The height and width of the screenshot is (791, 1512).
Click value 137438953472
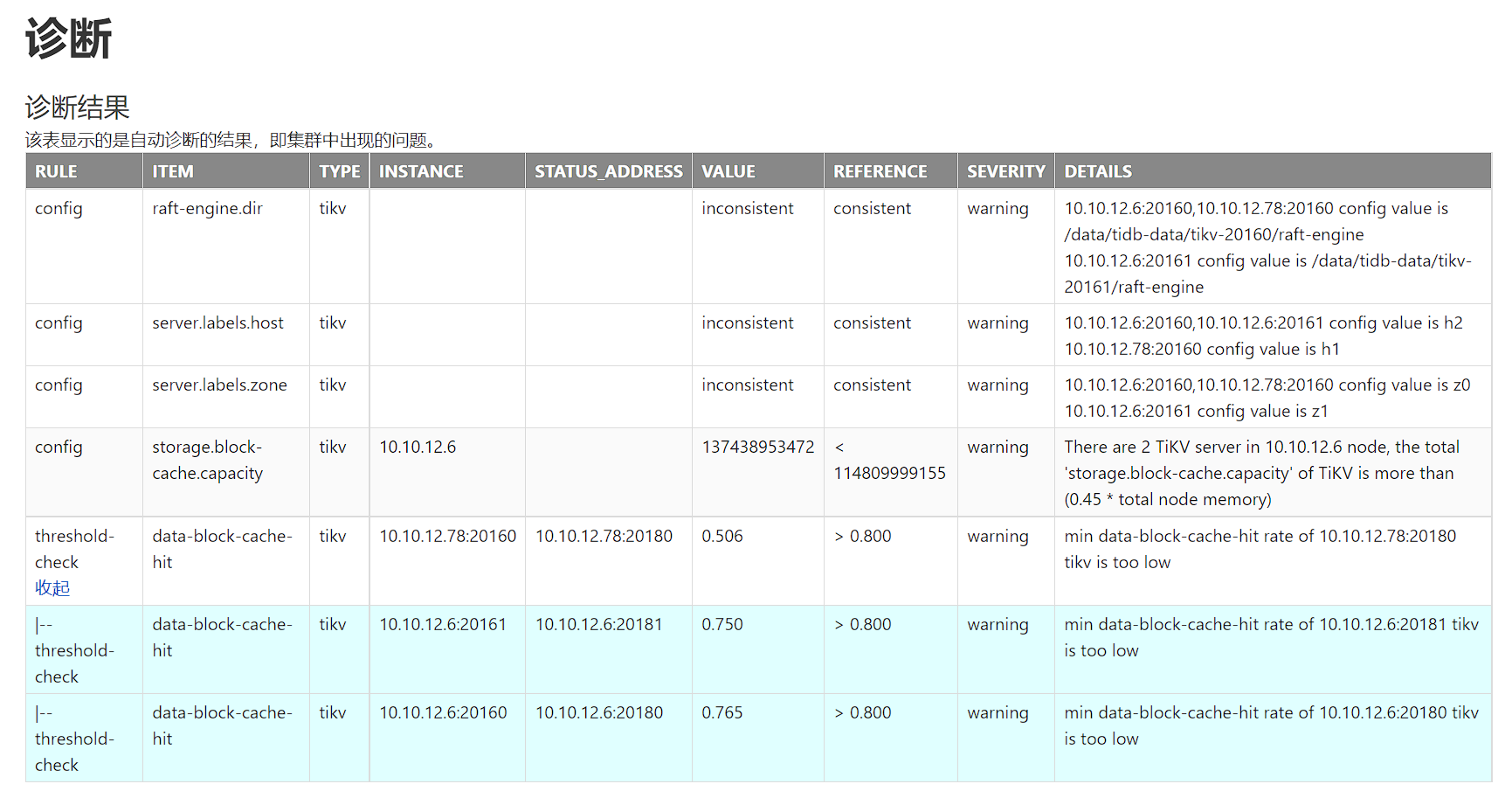pyautogui.click(x=757, y=448)
